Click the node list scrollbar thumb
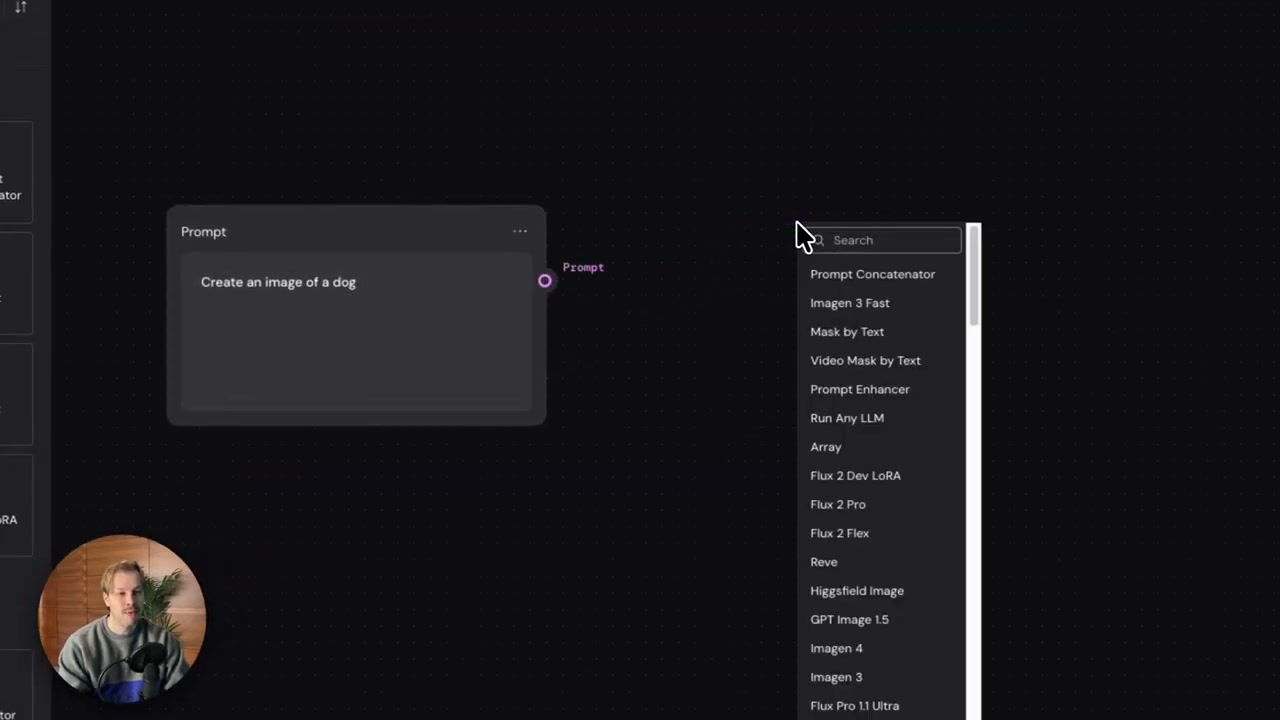 coord(974,275)
